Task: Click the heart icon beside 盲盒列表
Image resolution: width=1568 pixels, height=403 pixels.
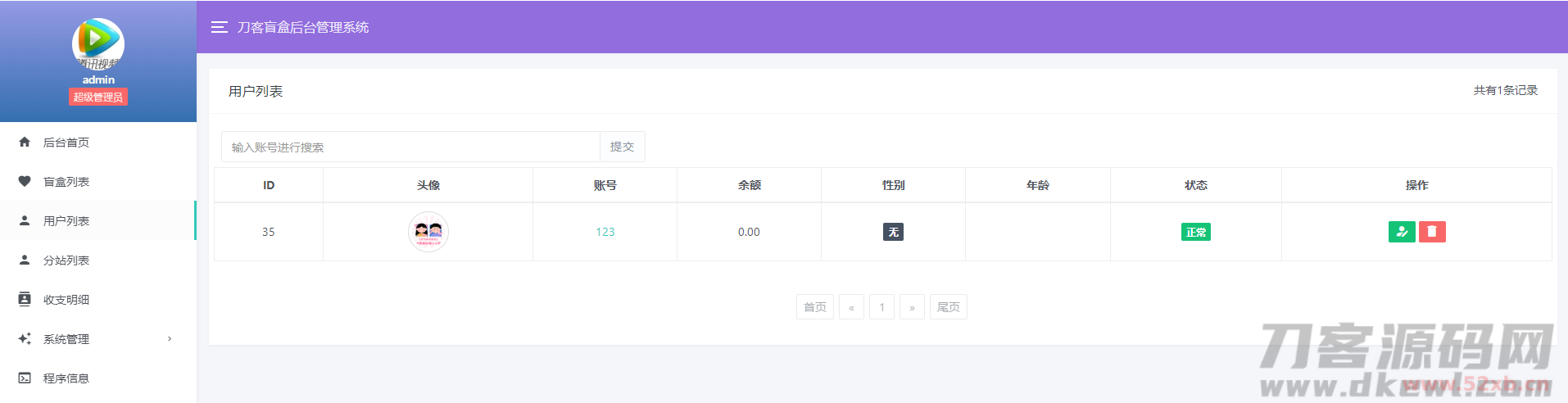Action: 25,181
